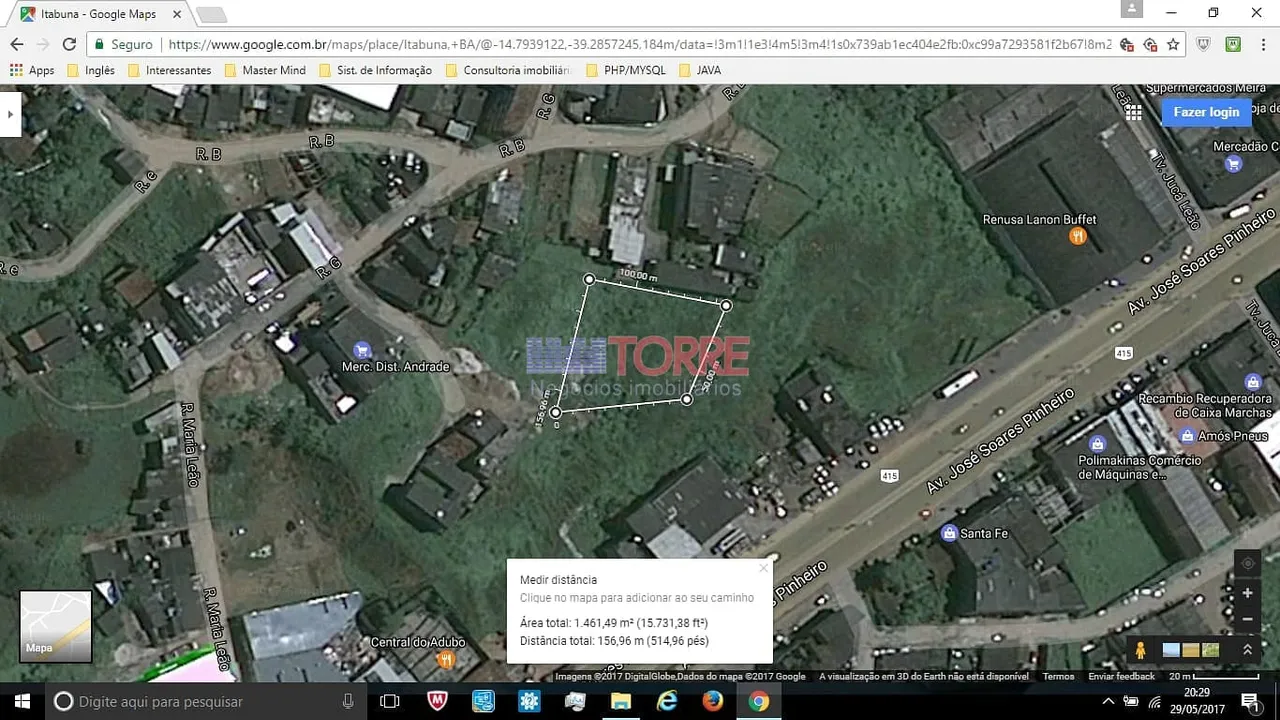This screenshot has height=720, width=1280.
Task: Click the taskbar microphone icon
Action: click(x=347, y=701)
